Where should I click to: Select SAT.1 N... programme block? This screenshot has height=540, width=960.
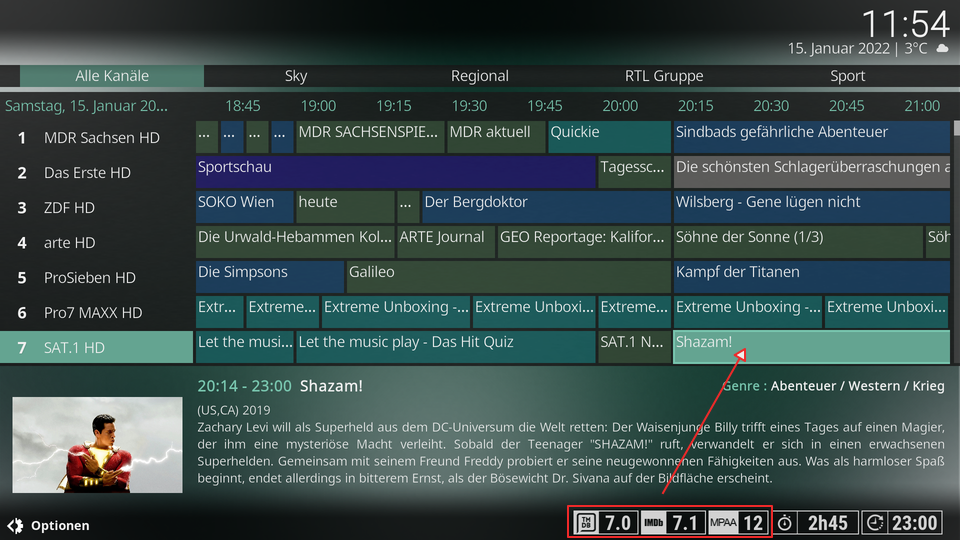[x=634, y=347]
